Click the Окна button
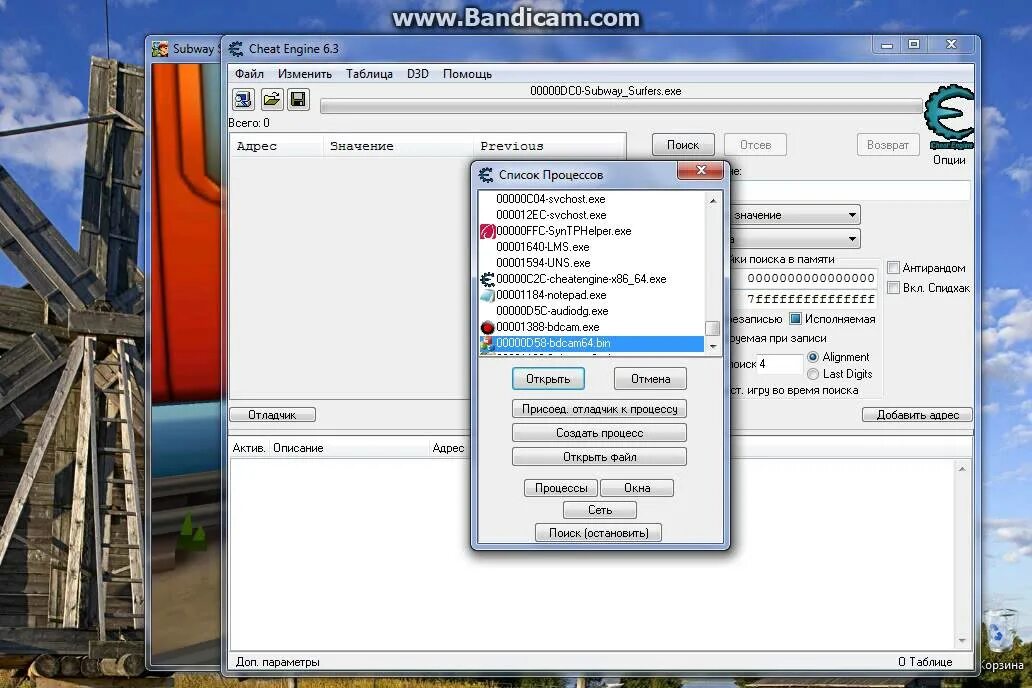Screen dimensions: 1032x688 click(x=637, y=488)
